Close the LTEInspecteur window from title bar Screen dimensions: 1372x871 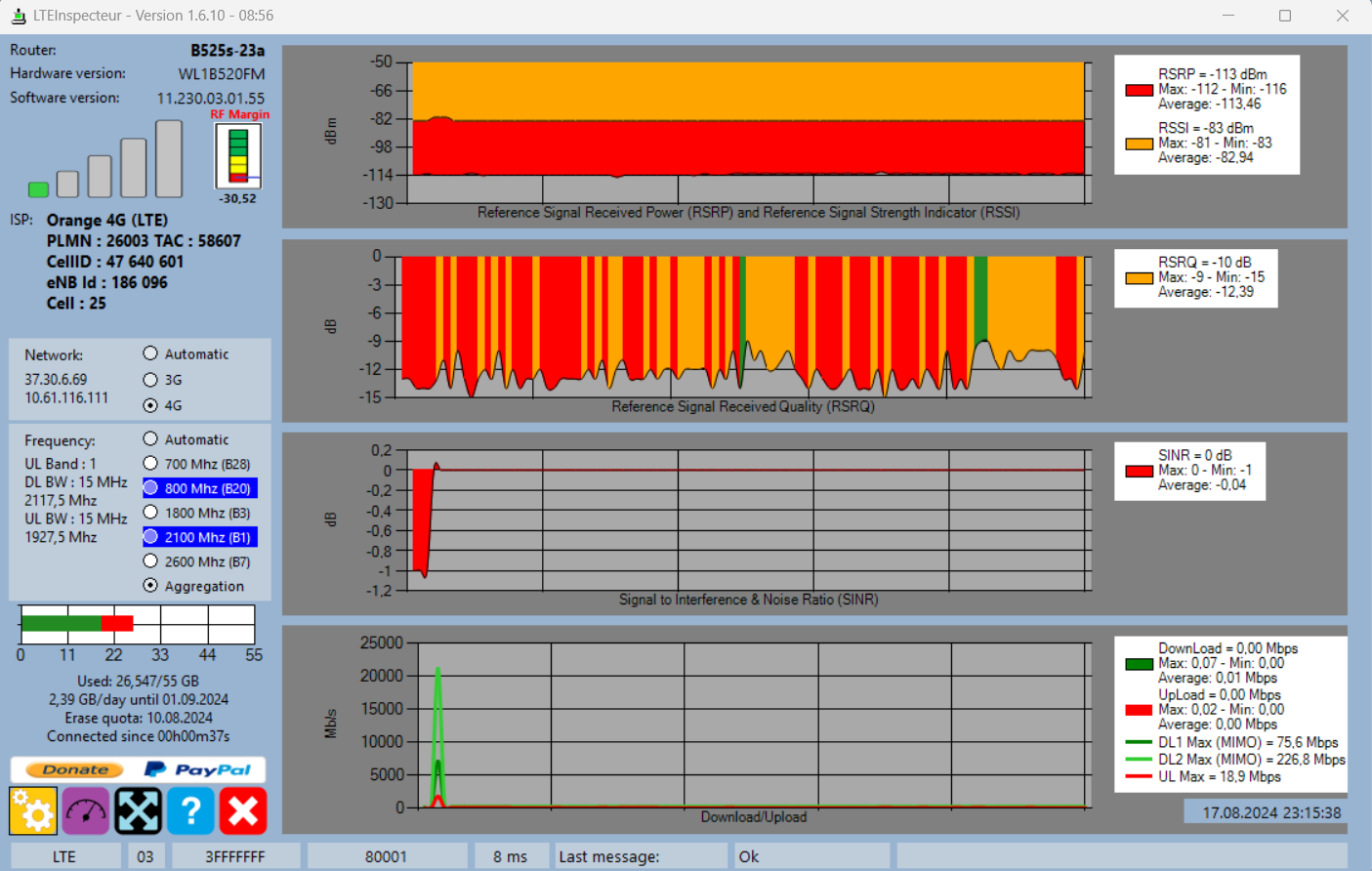(1343, 16)
